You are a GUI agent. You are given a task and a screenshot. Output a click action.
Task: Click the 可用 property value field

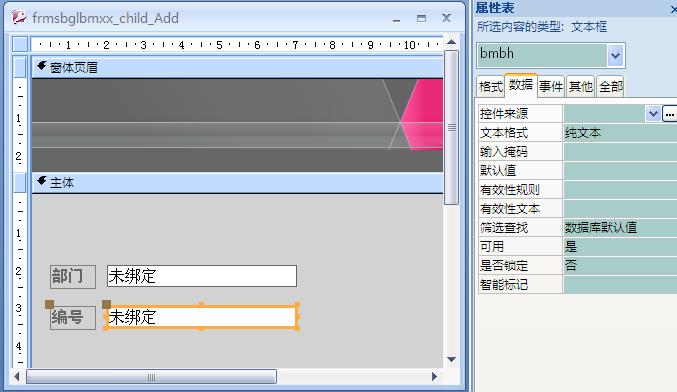(620, 247)
